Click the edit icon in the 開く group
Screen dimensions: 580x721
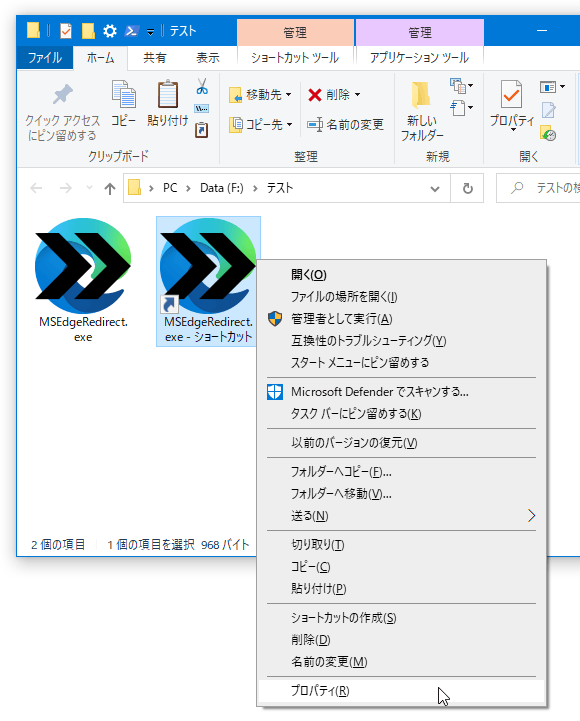point(548,110)
